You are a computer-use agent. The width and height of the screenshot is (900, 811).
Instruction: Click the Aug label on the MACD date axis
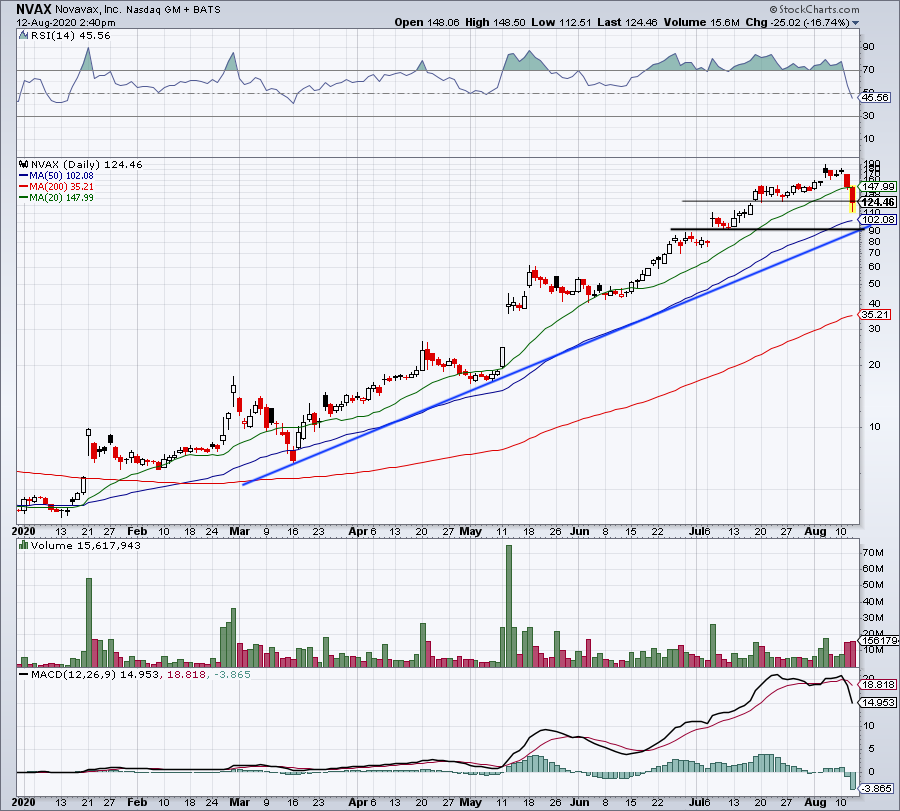(815, 802)
